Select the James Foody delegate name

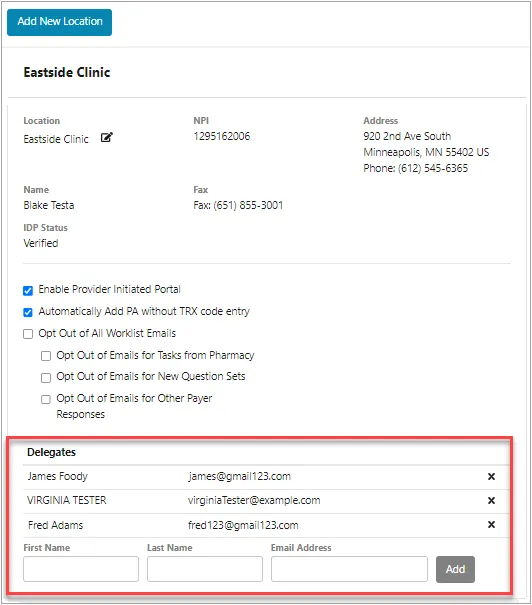click(x=57, y=477)
